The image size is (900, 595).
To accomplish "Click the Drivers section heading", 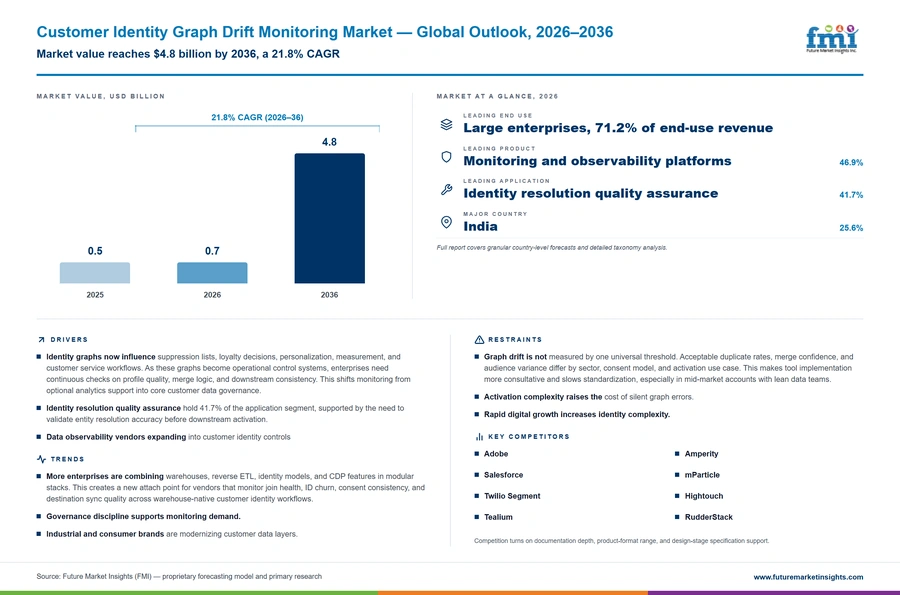I will point(69,340).
